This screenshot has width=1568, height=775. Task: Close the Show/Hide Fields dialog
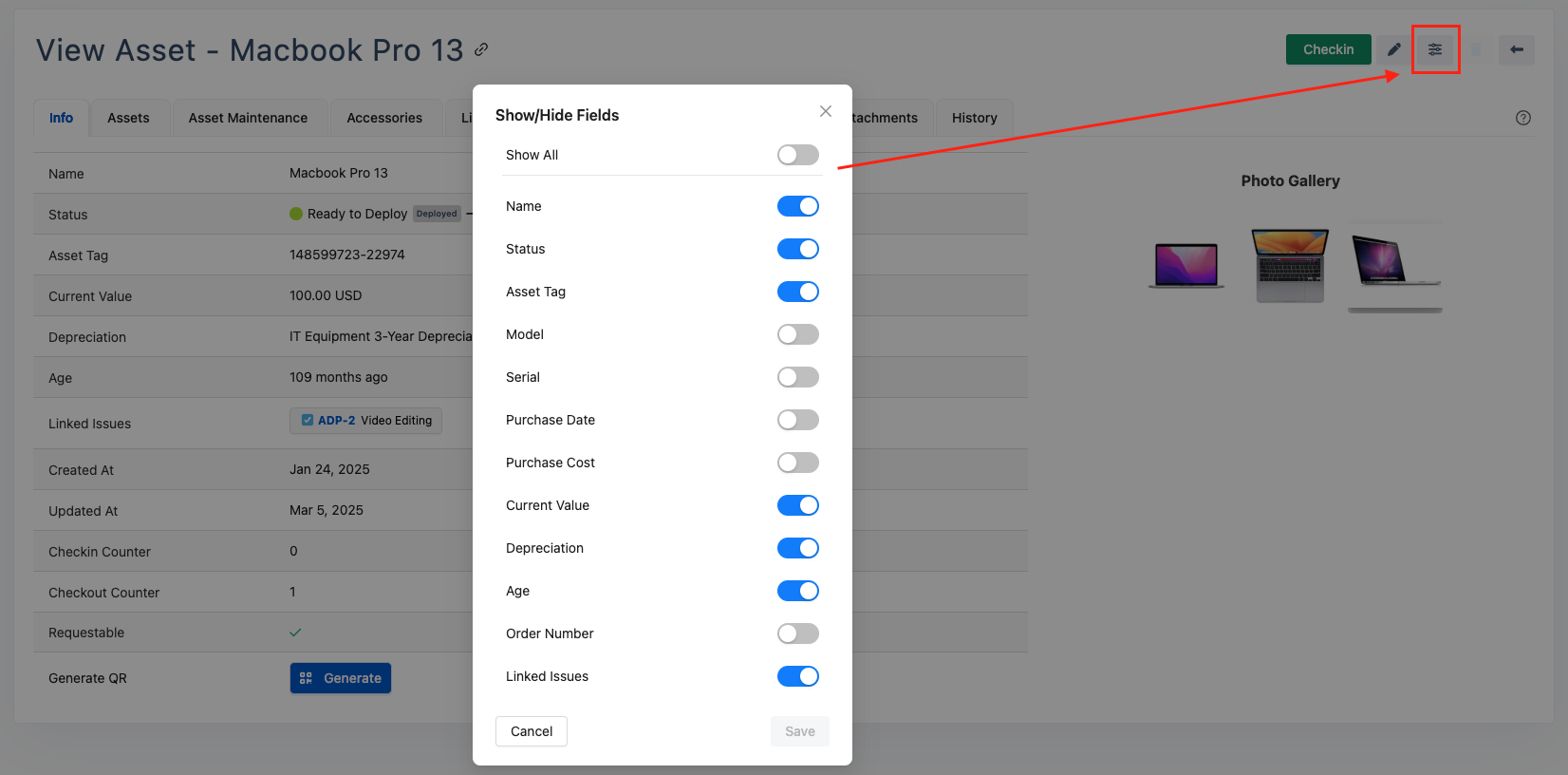click(826, 111)
